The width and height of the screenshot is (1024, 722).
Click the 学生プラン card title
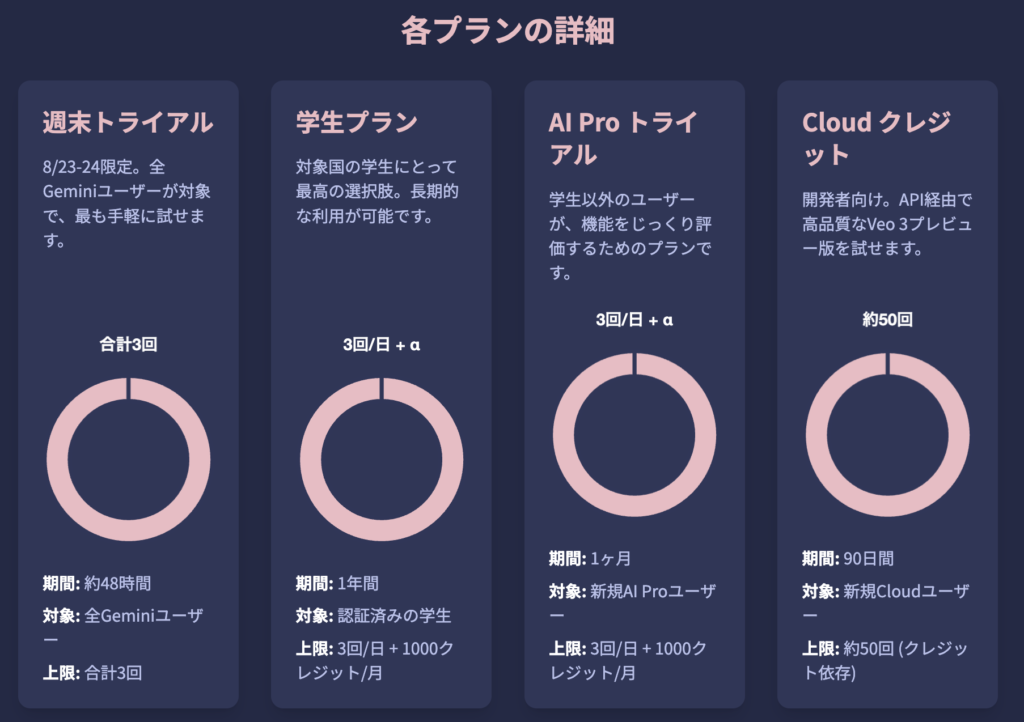[x=357, y=123]
